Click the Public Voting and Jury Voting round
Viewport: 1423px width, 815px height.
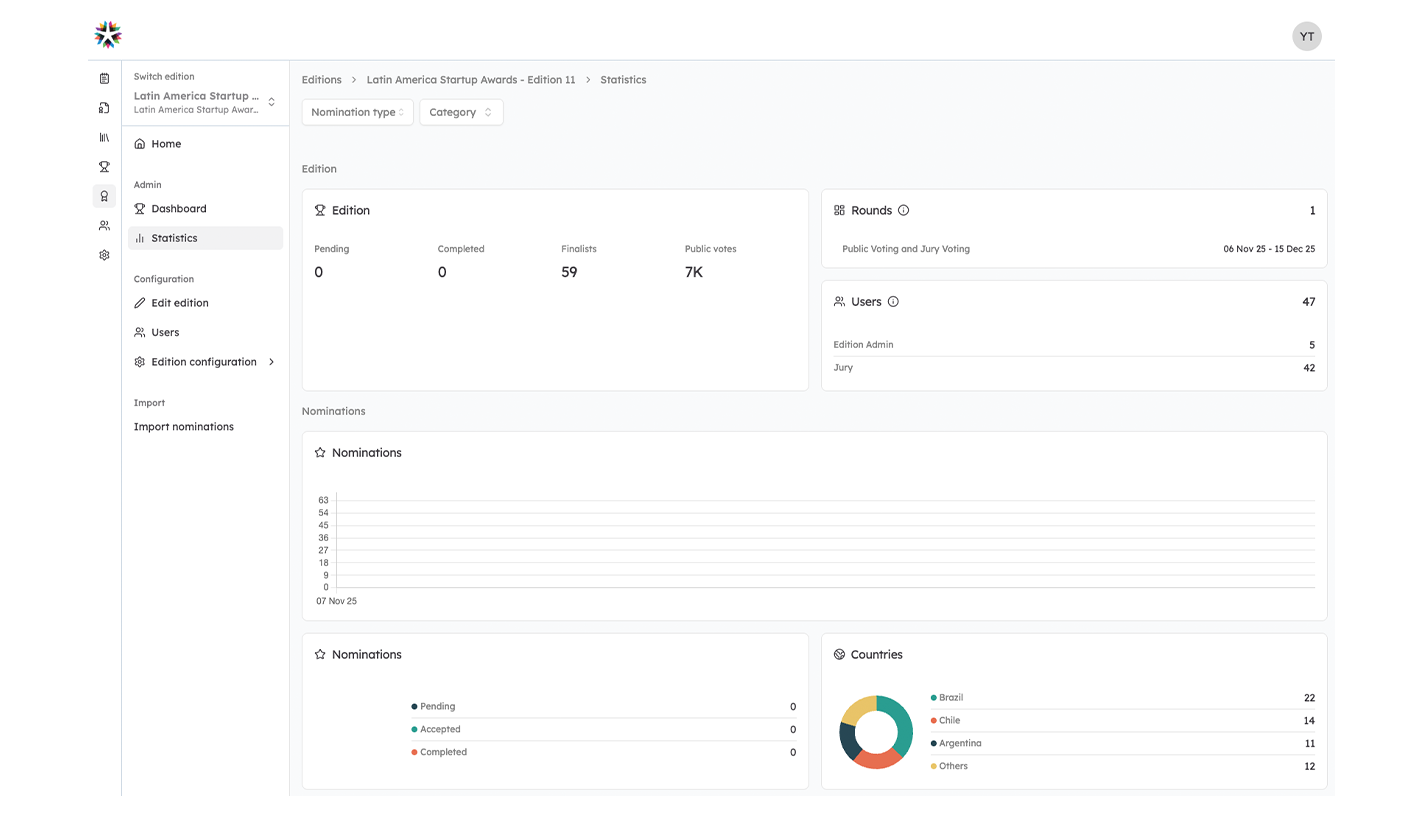coord(906,249)
